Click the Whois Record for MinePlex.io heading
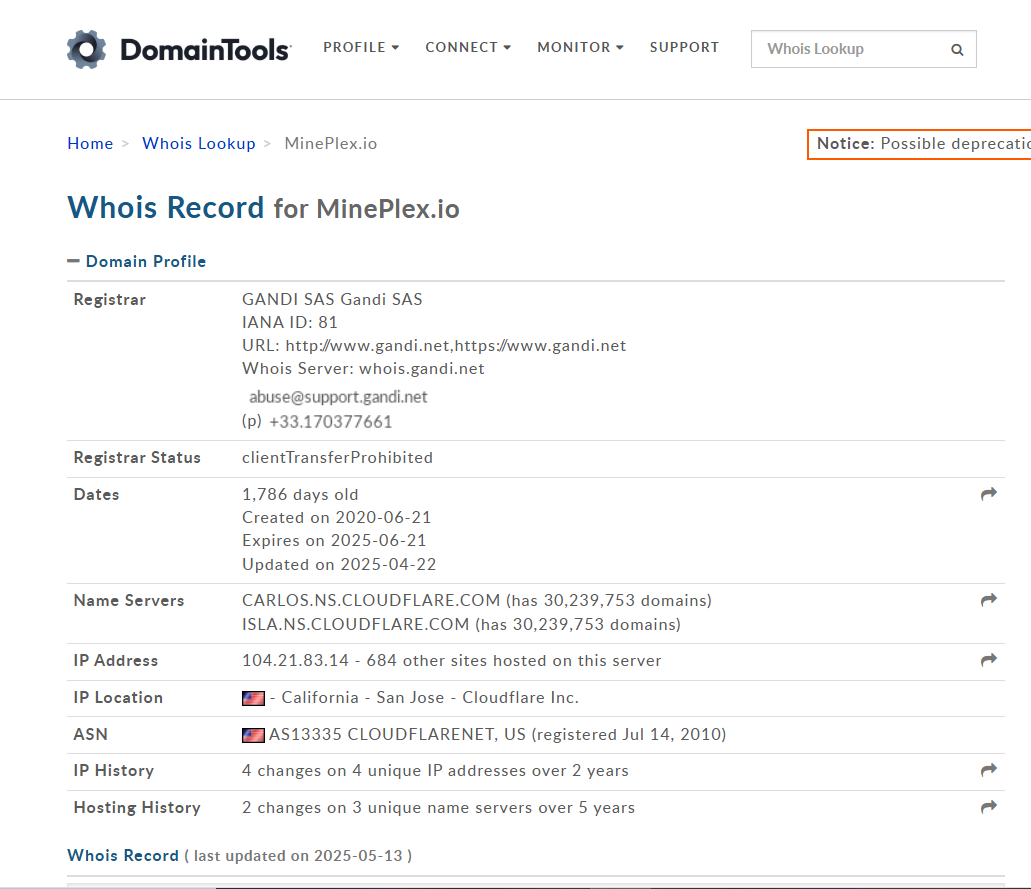Image resolution: width=1031 pixels, height=889 pixels. (x=263, y=208)
